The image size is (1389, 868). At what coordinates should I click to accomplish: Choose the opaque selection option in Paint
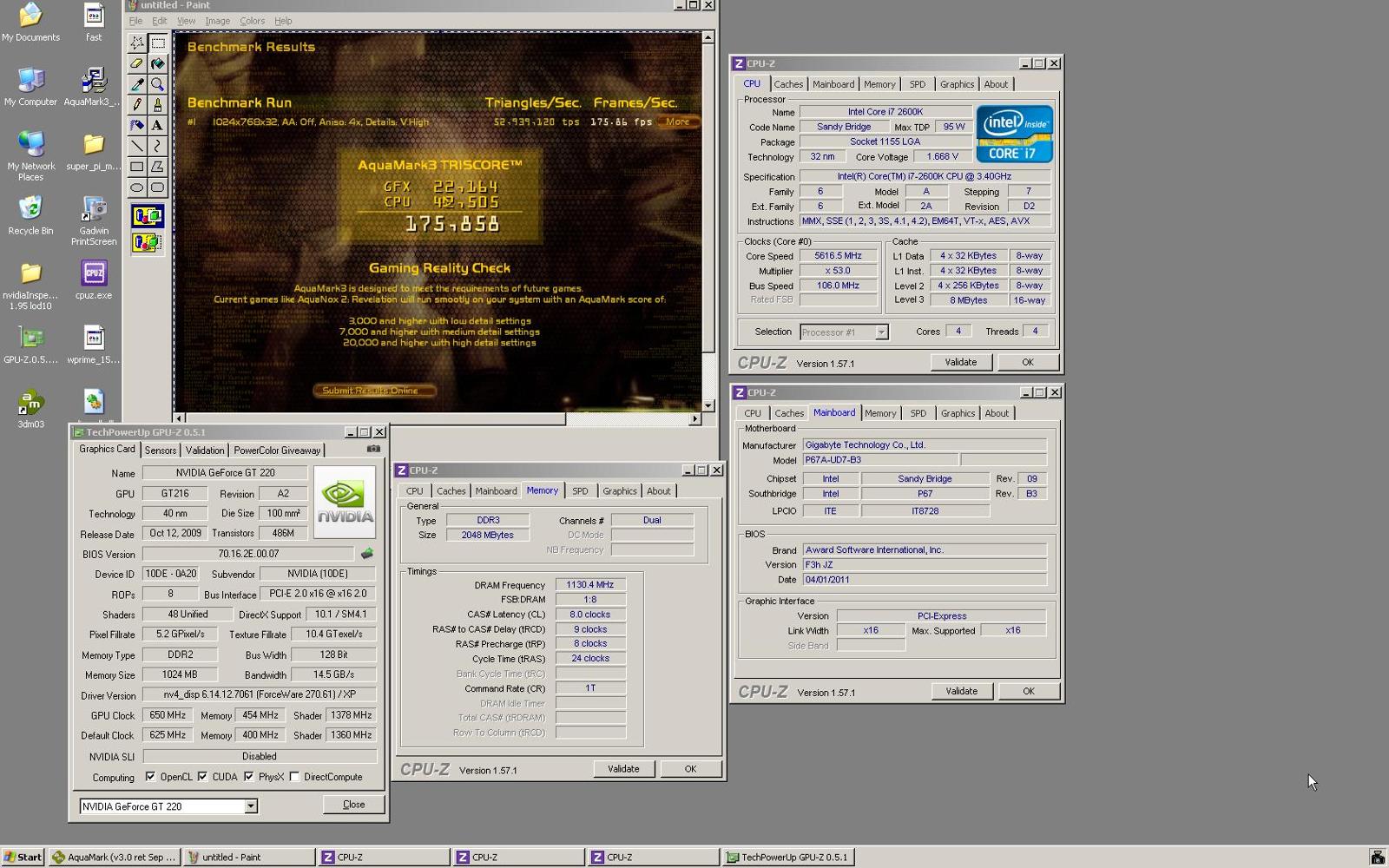(x=147, y=216)
